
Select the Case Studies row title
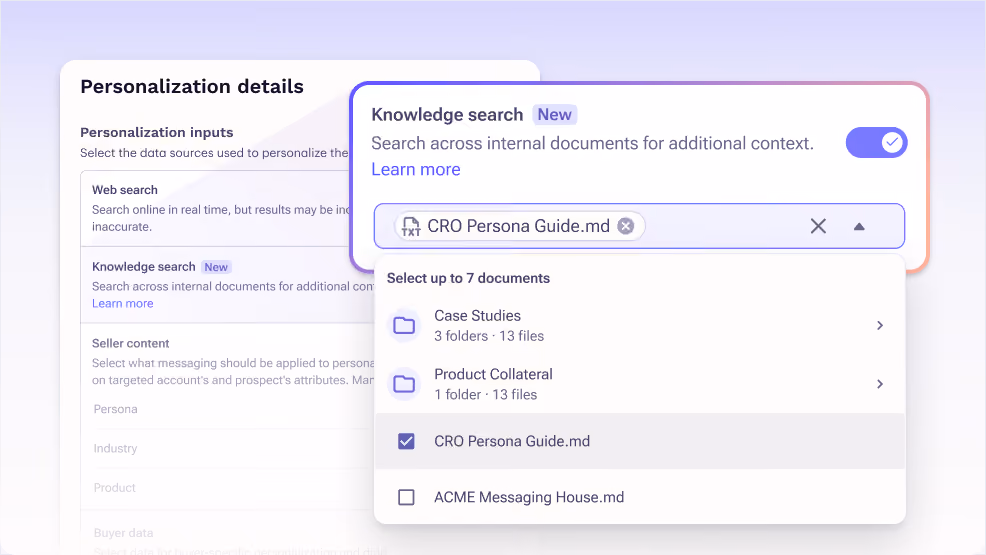[x=477, y=316]
